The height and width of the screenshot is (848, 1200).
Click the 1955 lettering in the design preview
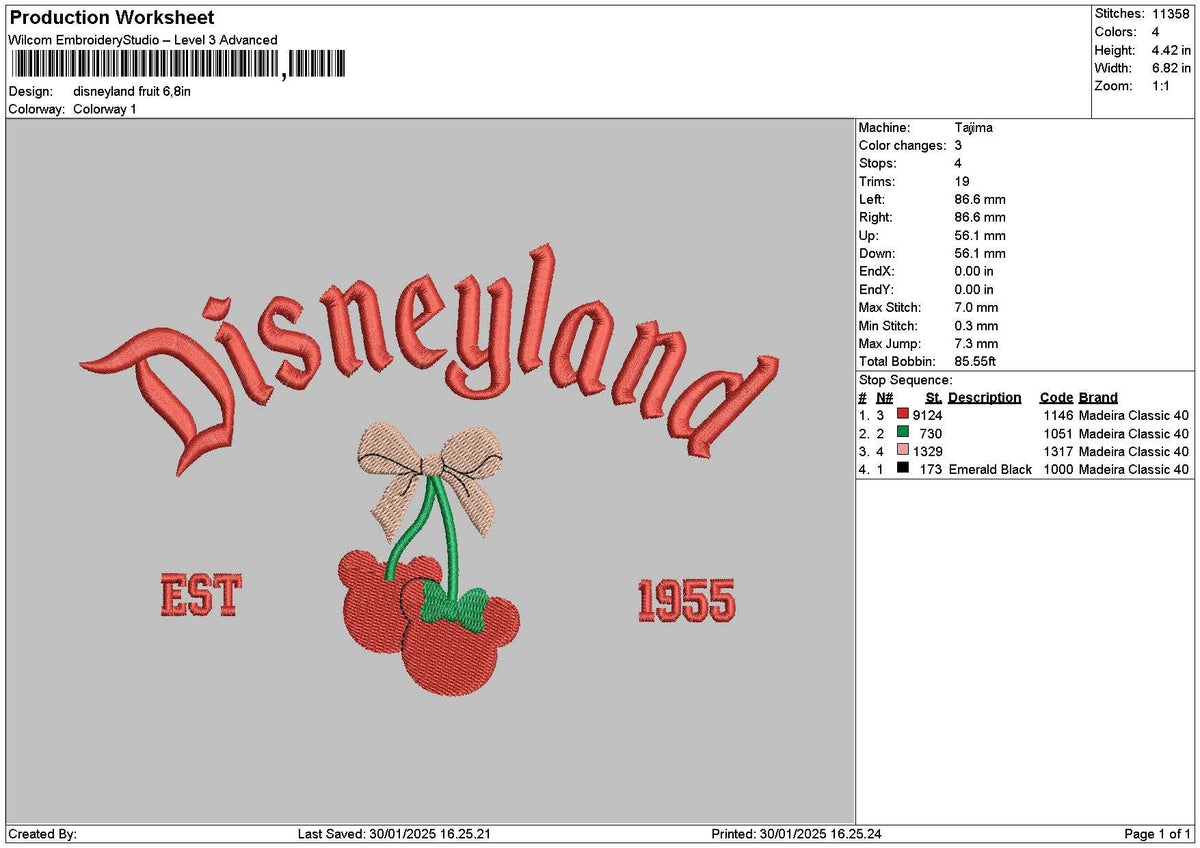pos(686,600)
